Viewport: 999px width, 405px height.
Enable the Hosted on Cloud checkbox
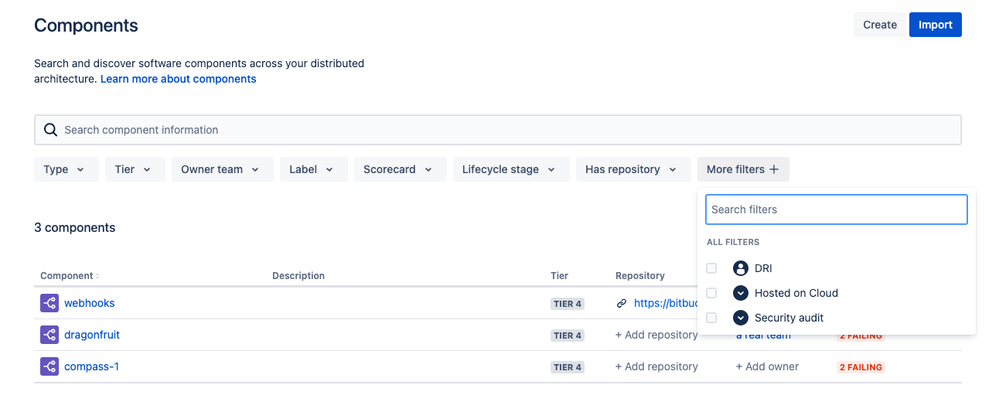[712, 293]
